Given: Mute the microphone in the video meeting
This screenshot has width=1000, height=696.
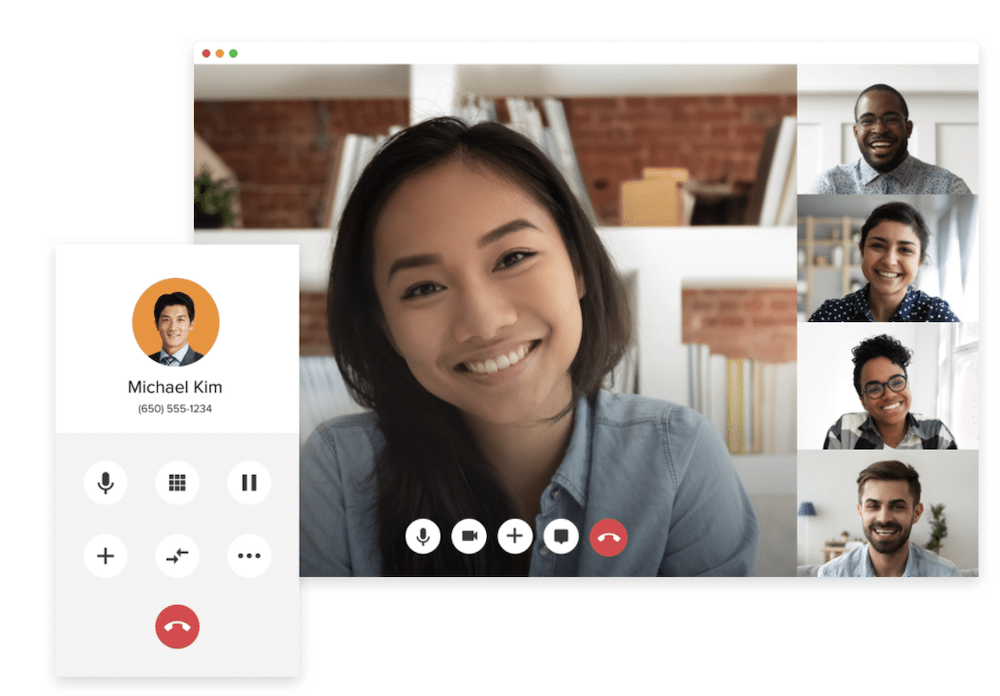Looking at the screenshot, I should point(422,536).
